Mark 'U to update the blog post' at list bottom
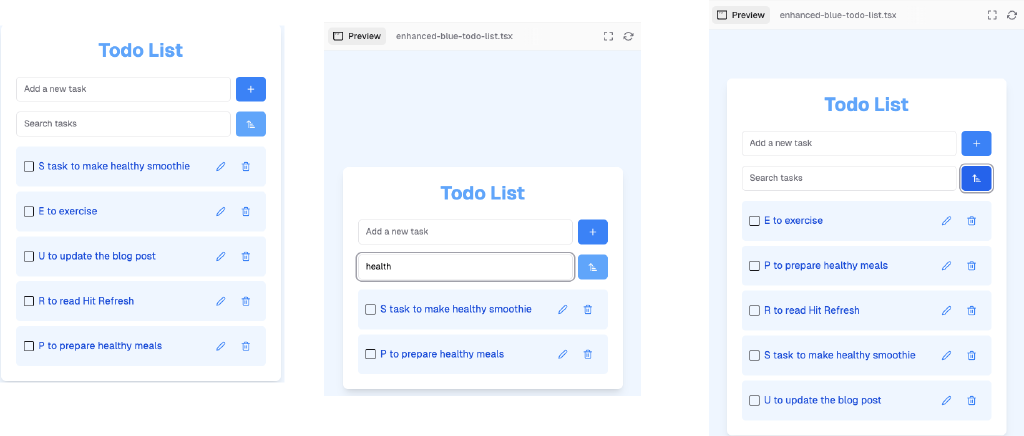 click(755, 400)
